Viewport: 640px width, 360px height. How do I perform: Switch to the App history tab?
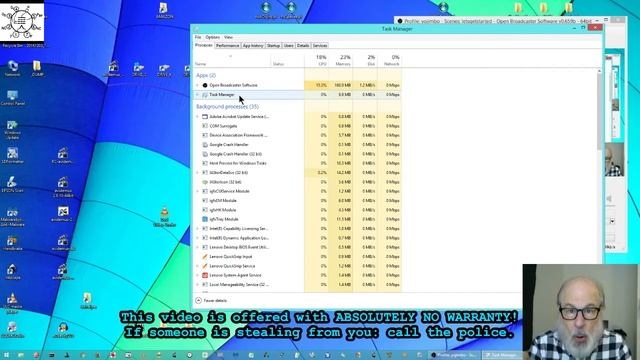point(253,46)
